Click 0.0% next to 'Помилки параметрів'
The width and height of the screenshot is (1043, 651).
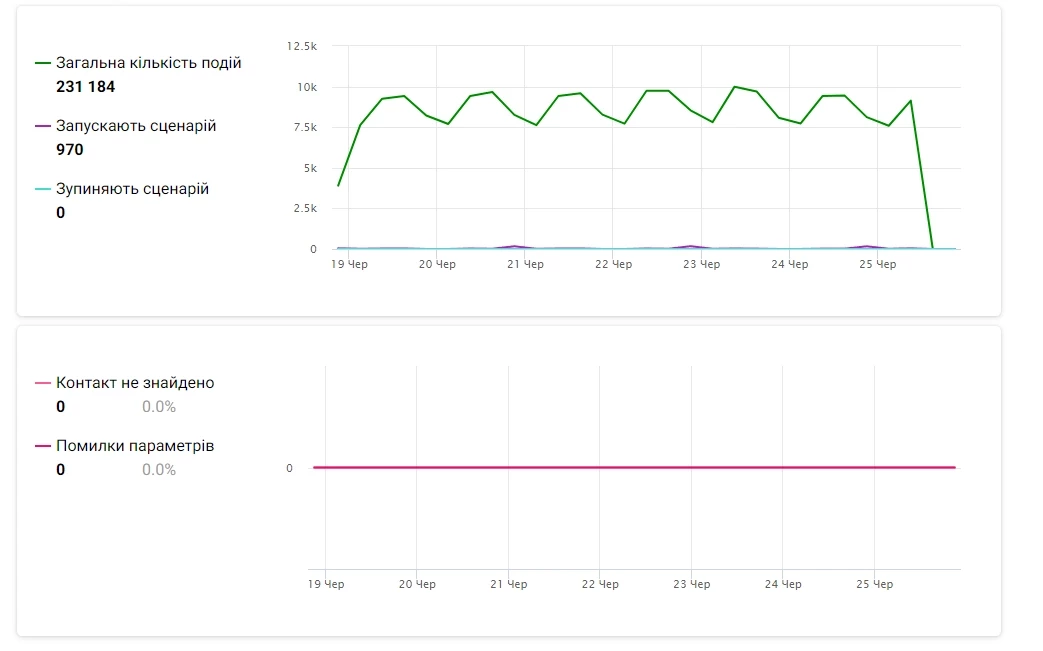tap(159, 470)
